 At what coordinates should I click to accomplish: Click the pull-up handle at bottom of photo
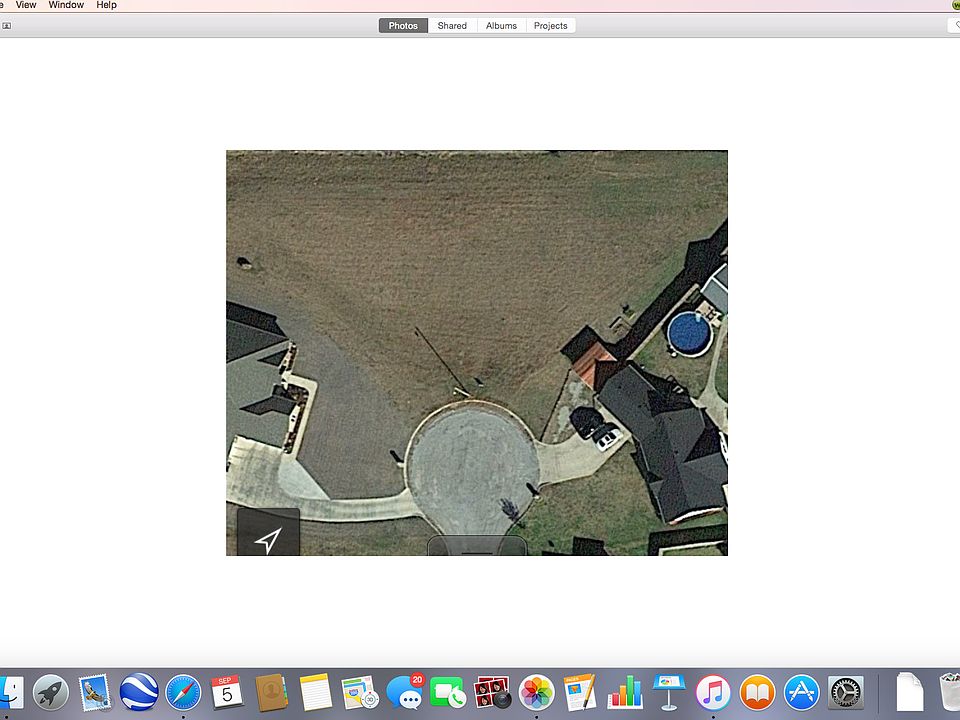click(477, 546)
